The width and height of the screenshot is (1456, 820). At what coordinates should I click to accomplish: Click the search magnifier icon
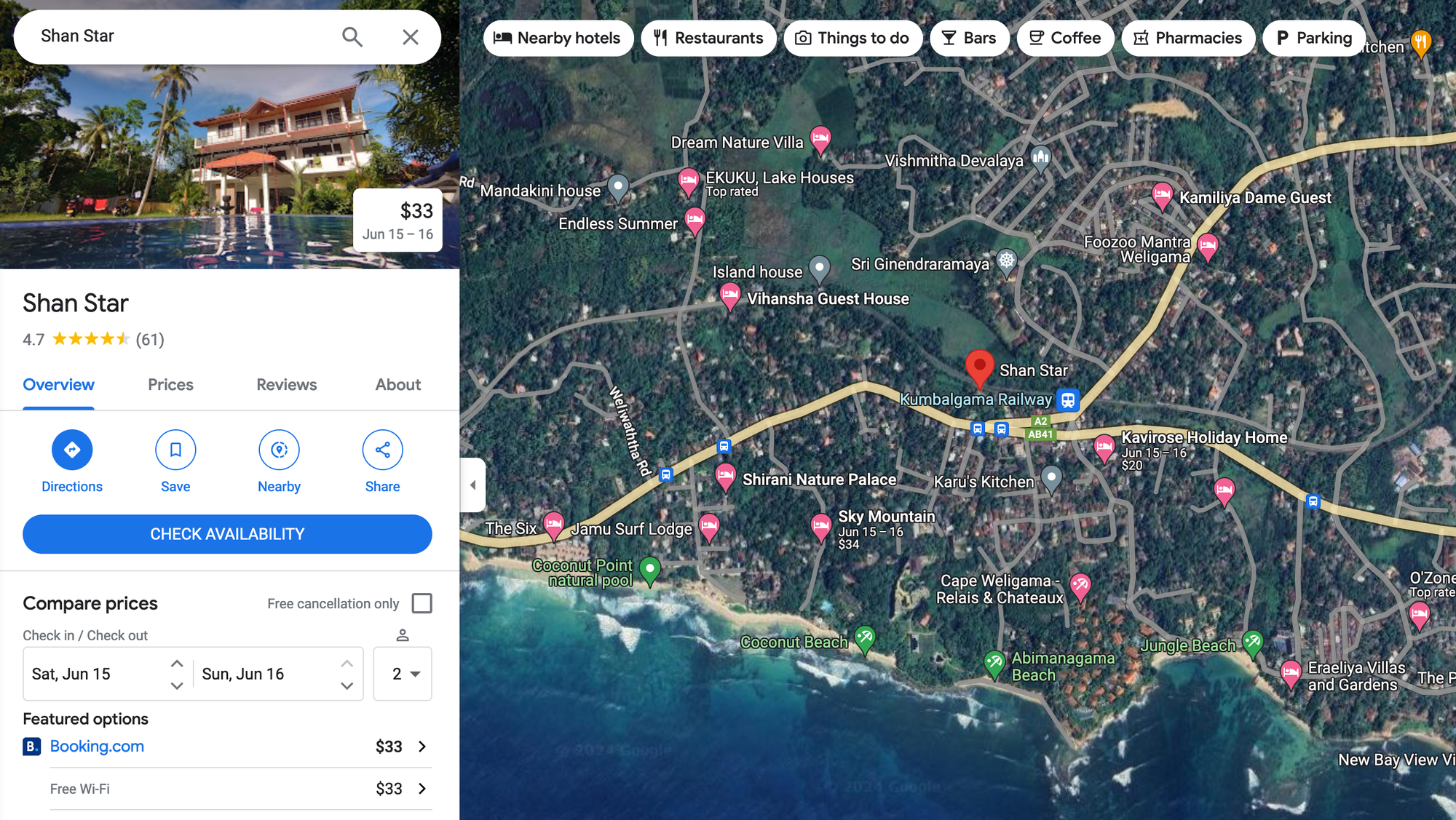[x=352, y=36]
